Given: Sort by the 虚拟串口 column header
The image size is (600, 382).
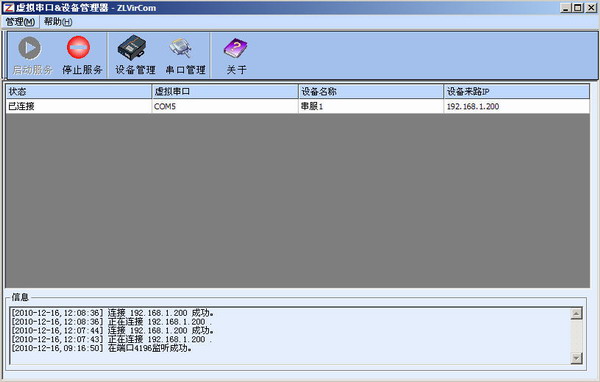Looking at the screenshot, I should [225, 91].
